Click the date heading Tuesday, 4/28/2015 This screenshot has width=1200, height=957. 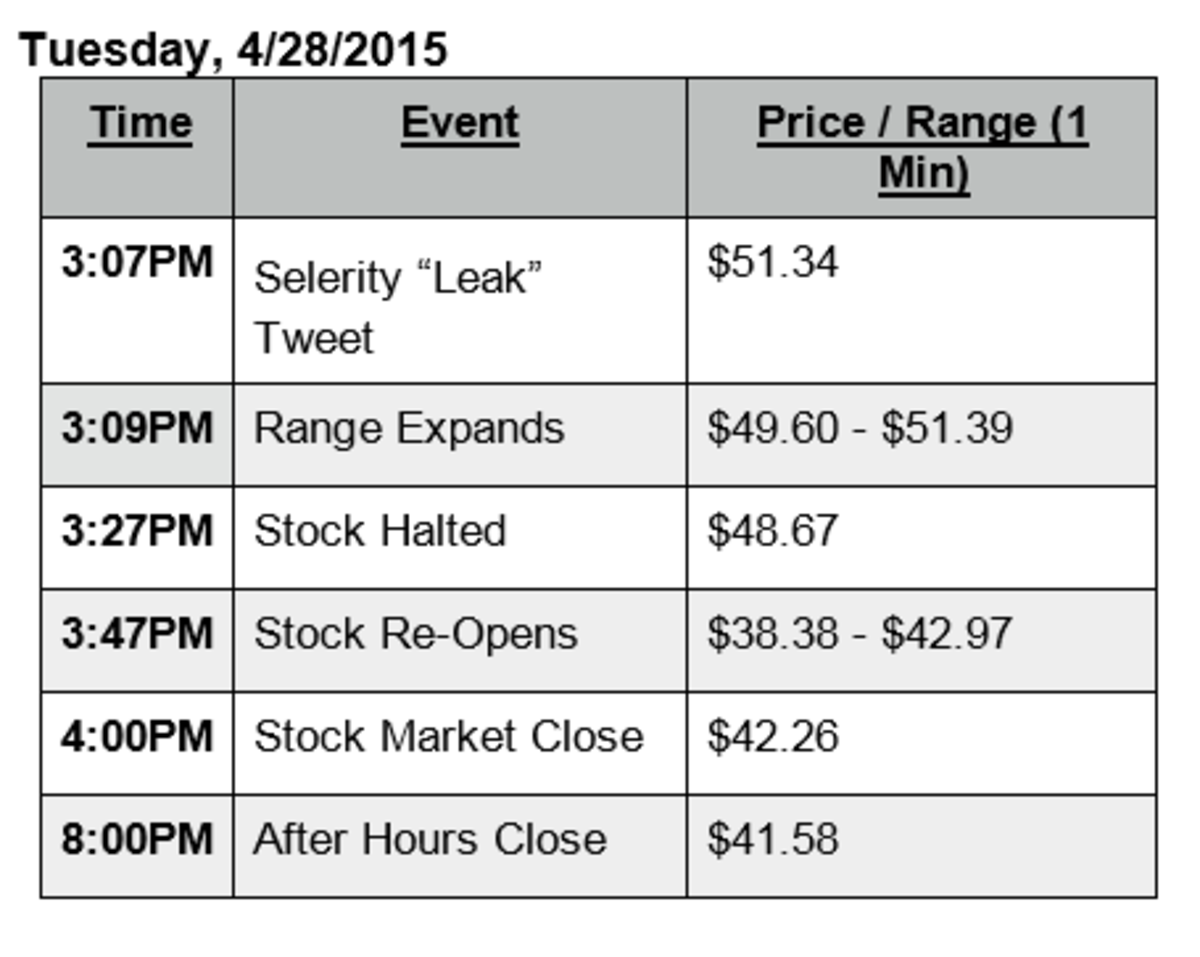pos(233,50)
